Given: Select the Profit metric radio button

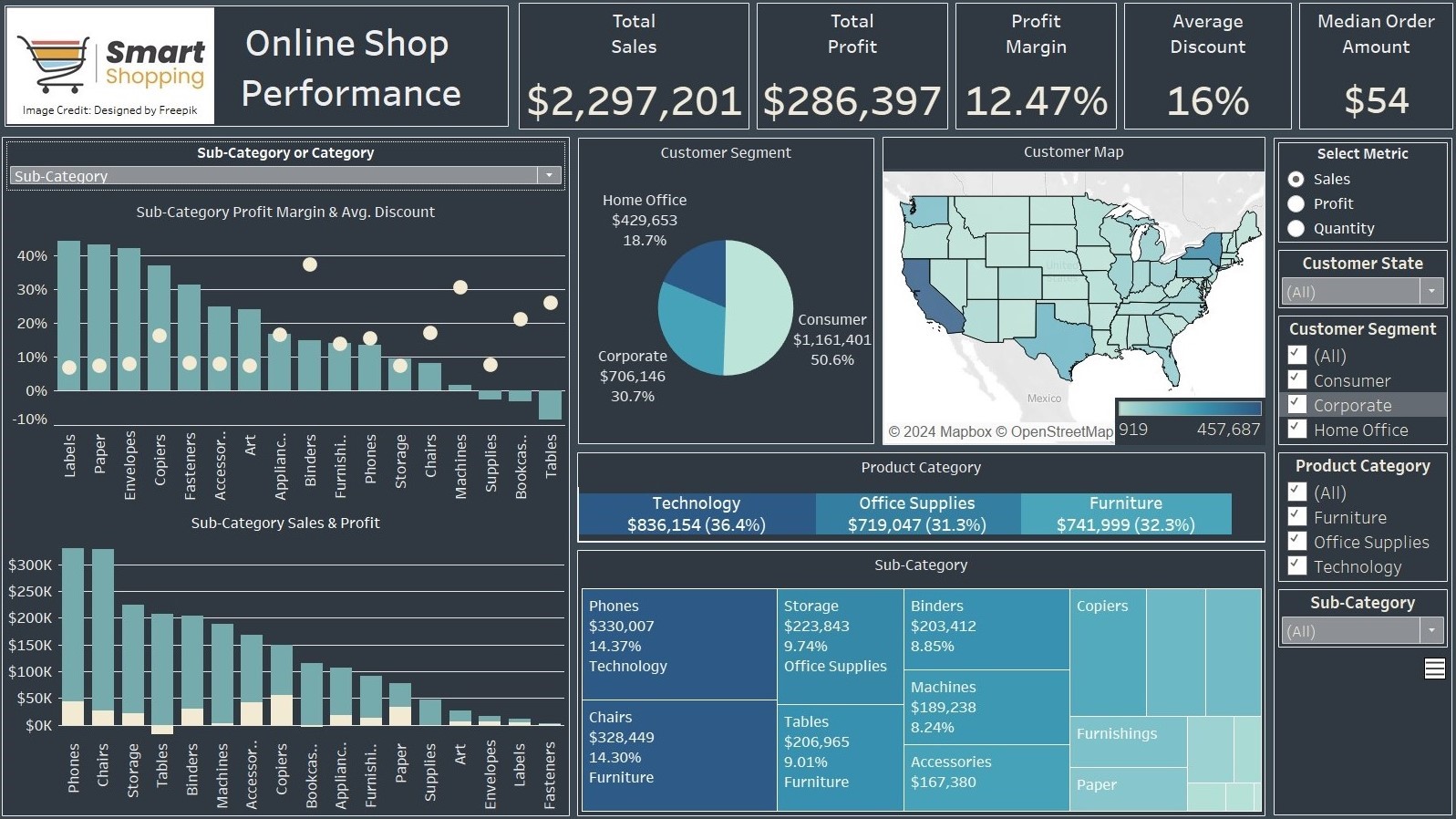Looking at the screenshot, I should 1296,203.
